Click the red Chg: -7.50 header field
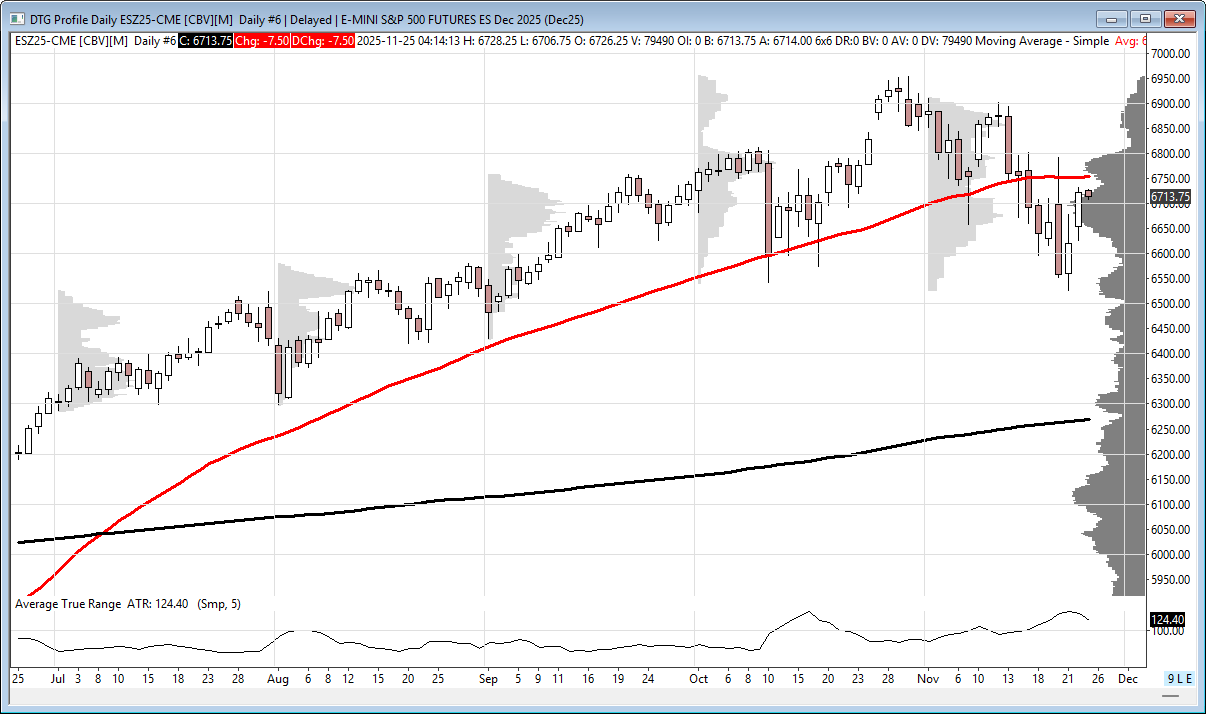1206x714 pixels. point(263,41)
